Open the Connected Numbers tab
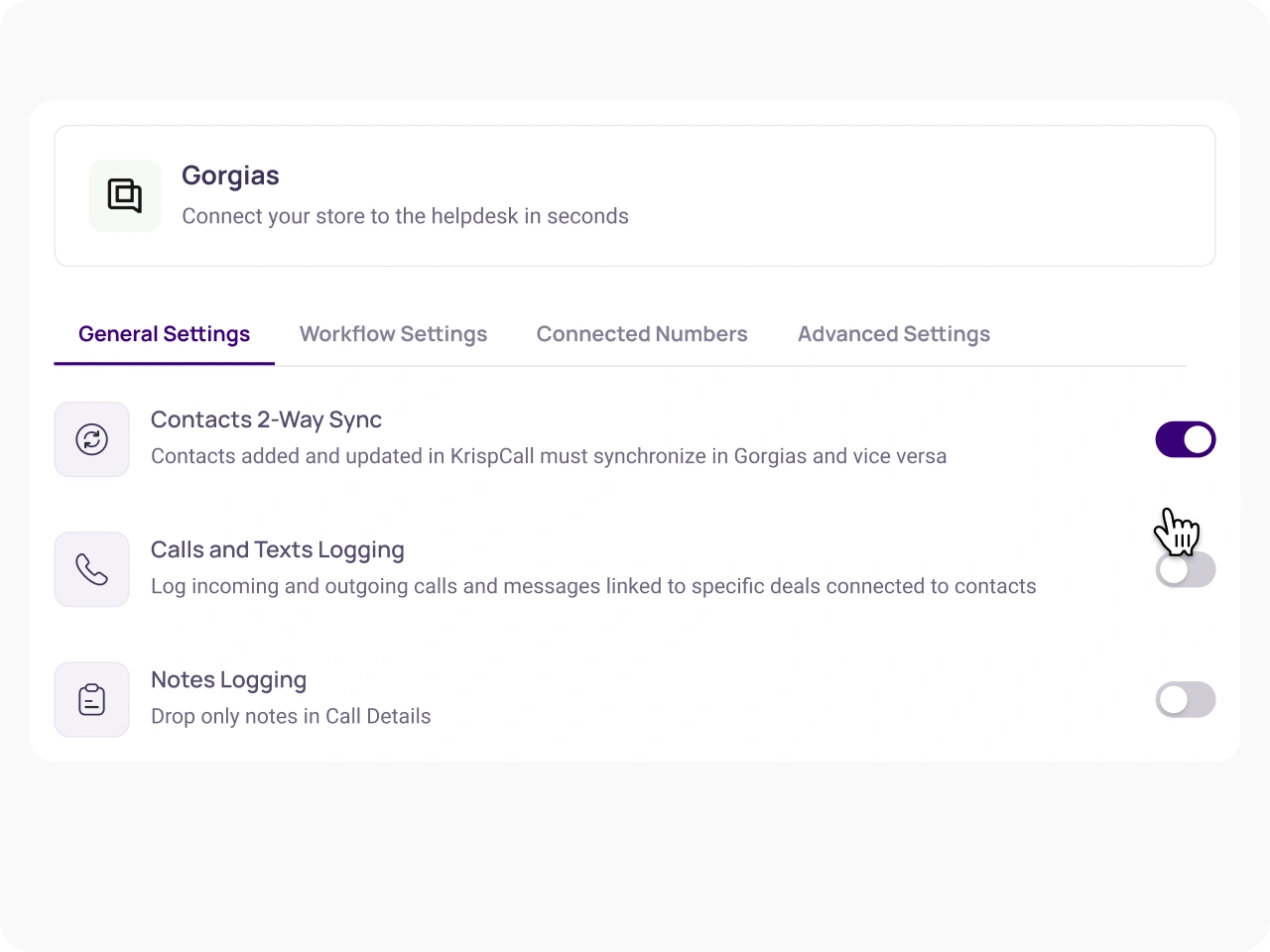This screenshot has width=1270, height=952. pos(642,334)
